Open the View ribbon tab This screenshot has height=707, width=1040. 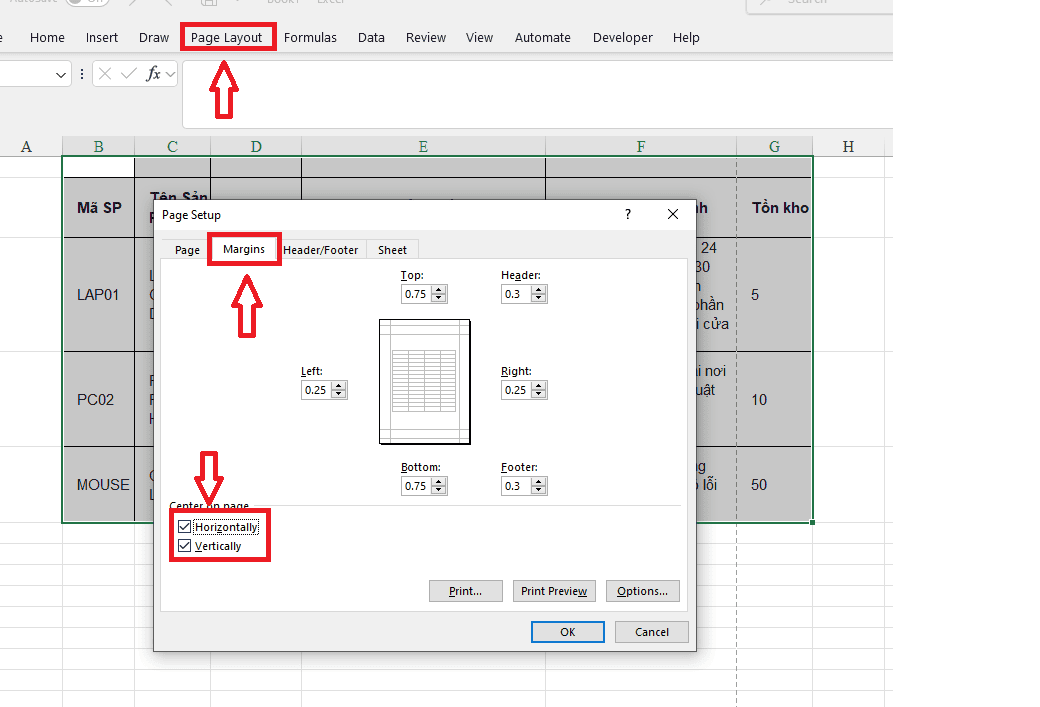[479, 38]
